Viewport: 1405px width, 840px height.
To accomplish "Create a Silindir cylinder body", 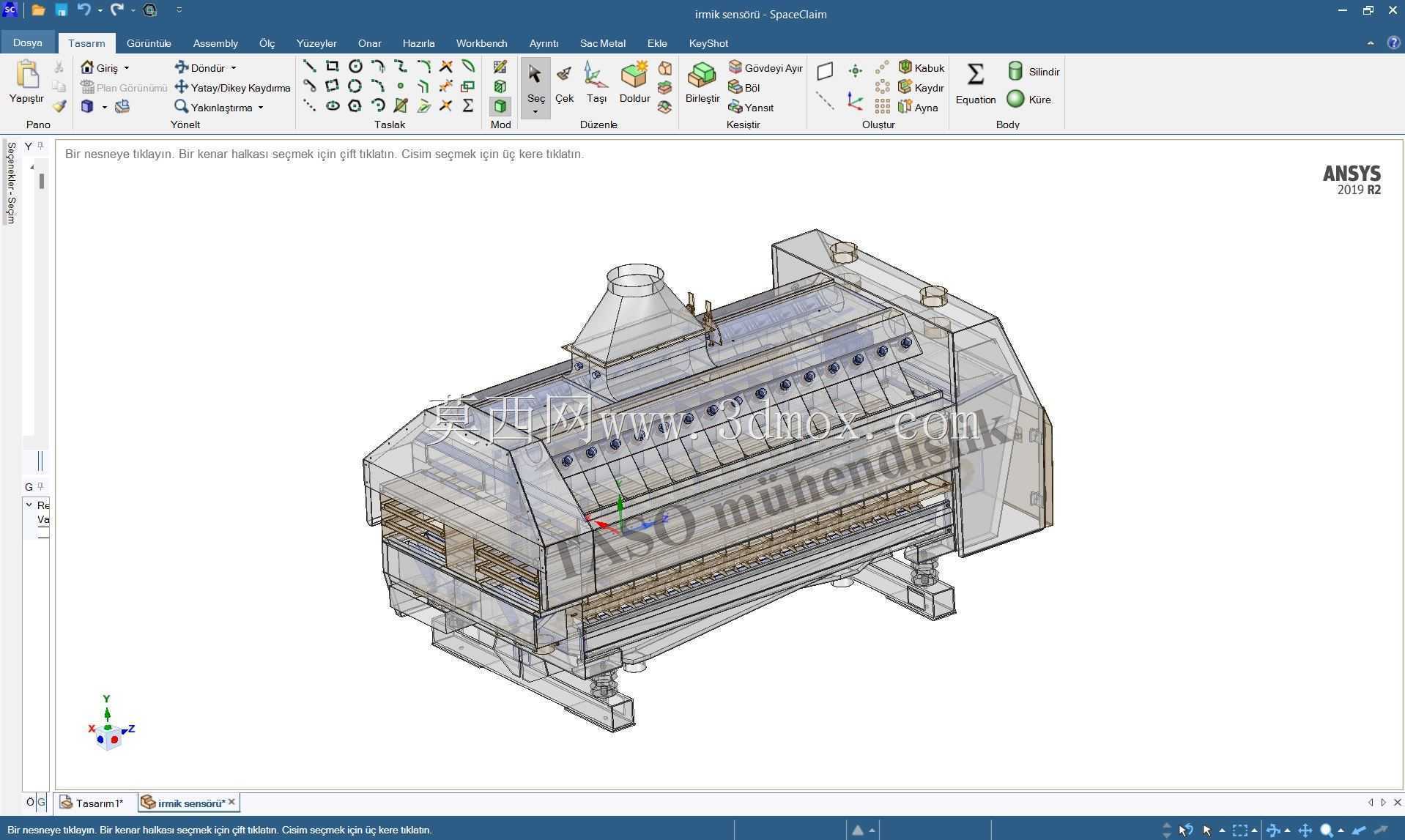I will point(1034,72).
